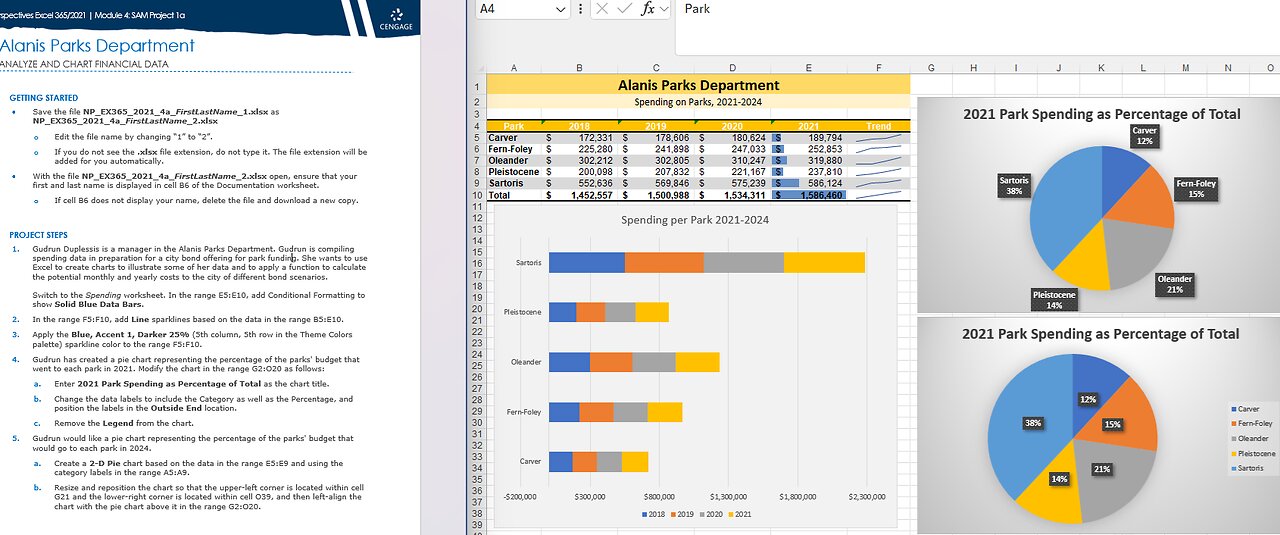Click the $1,300,000 axis label in bar chart

(728, 496)
